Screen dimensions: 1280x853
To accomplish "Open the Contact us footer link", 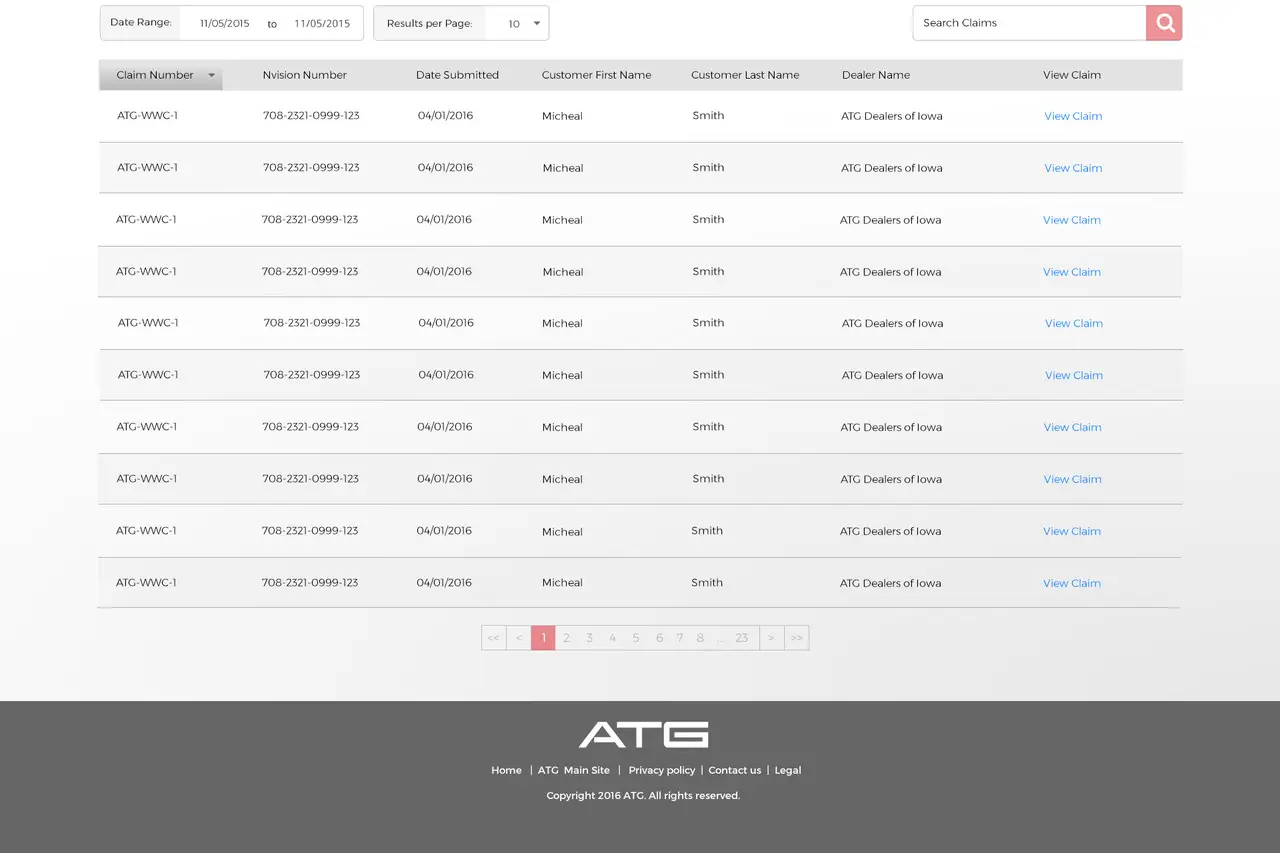I will pos(735,770).
